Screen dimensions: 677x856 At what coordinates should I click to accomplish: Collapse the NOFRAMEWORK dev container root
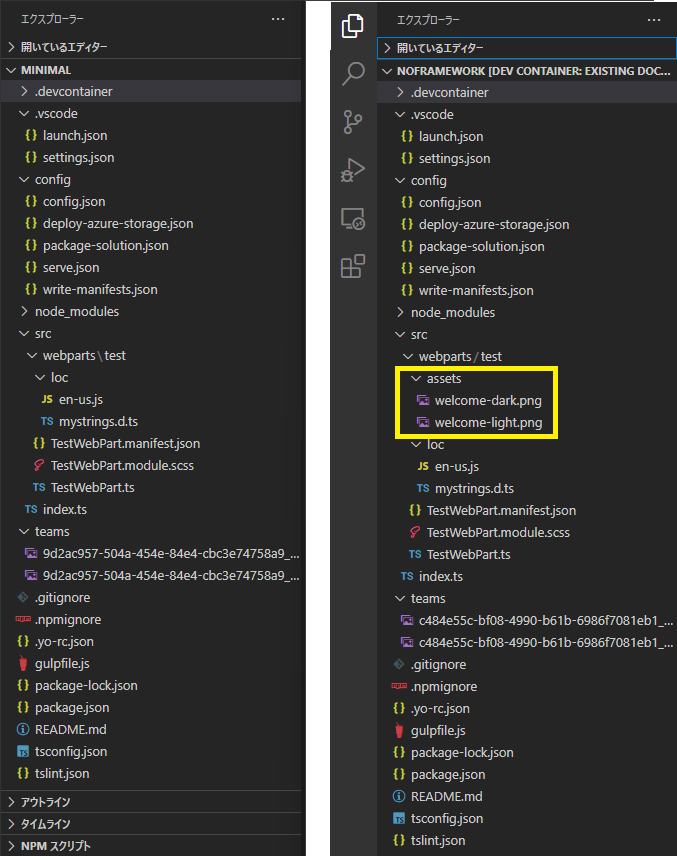click(500, 70)
